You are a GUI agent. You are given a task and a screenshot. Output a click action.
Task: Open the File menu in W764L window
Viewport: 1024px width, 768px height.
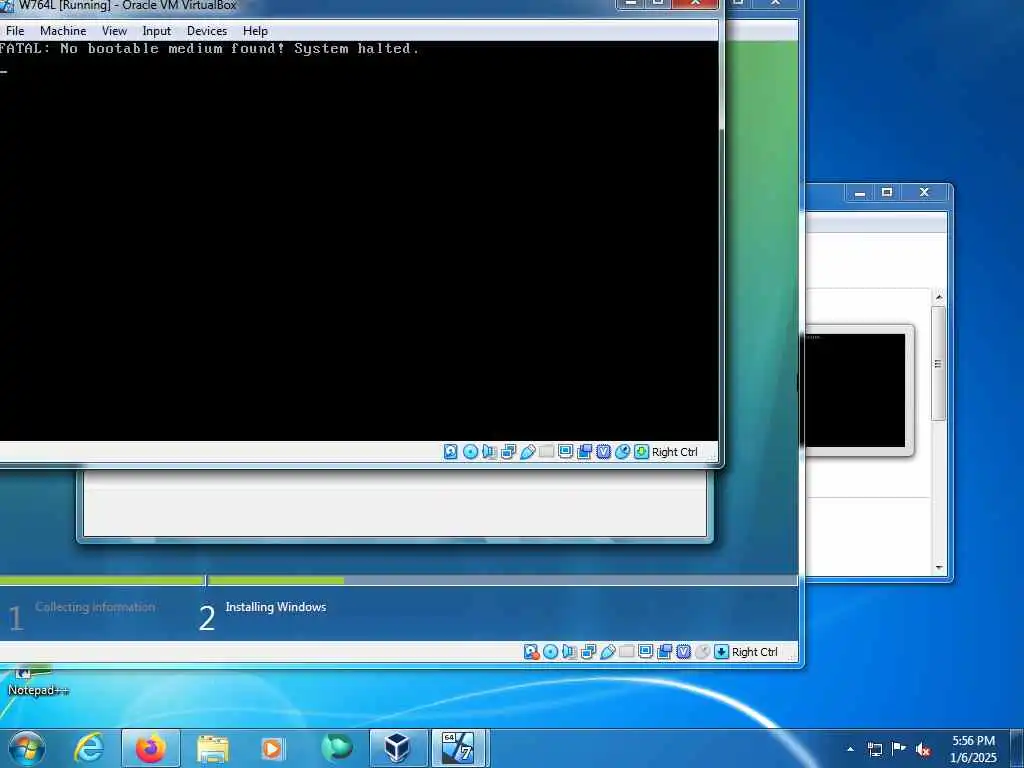pos(15,31)
